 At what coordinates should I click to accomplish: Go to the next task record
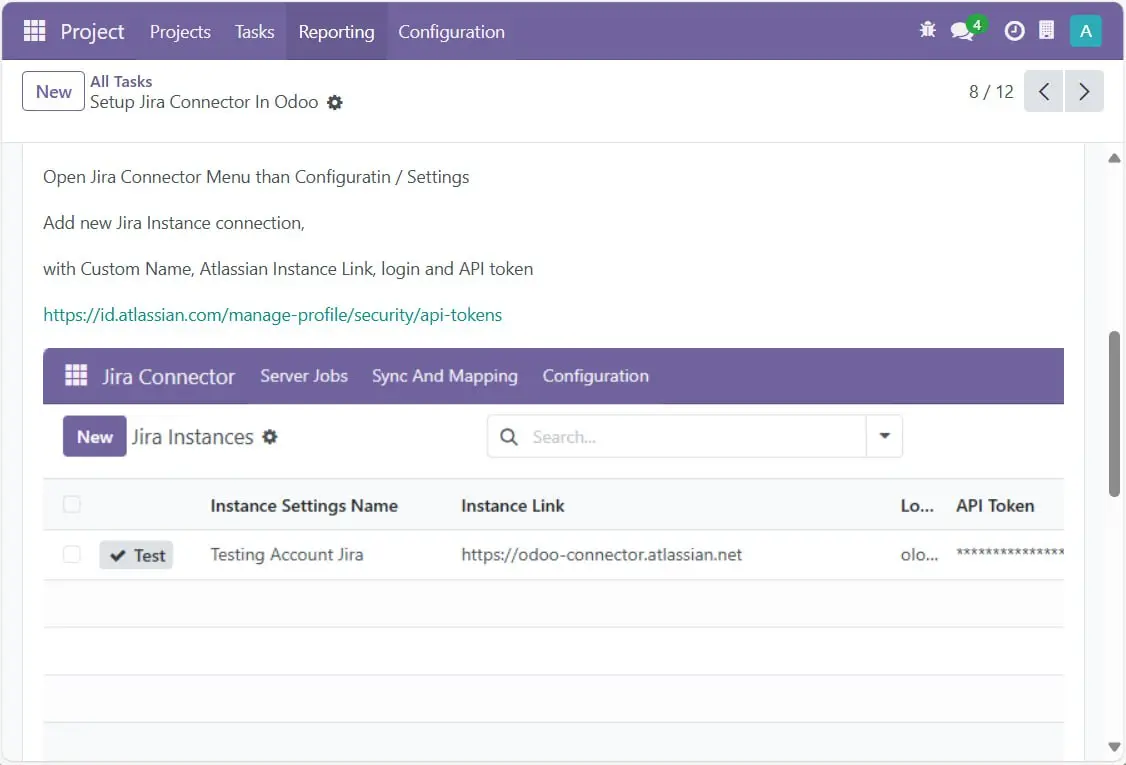(x=1084, y=92)
